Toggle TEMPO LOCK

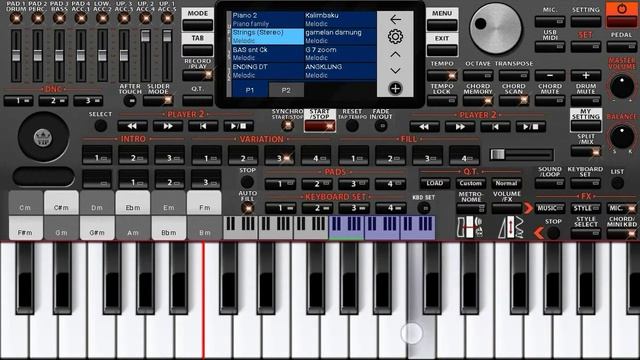coord(442,100)
